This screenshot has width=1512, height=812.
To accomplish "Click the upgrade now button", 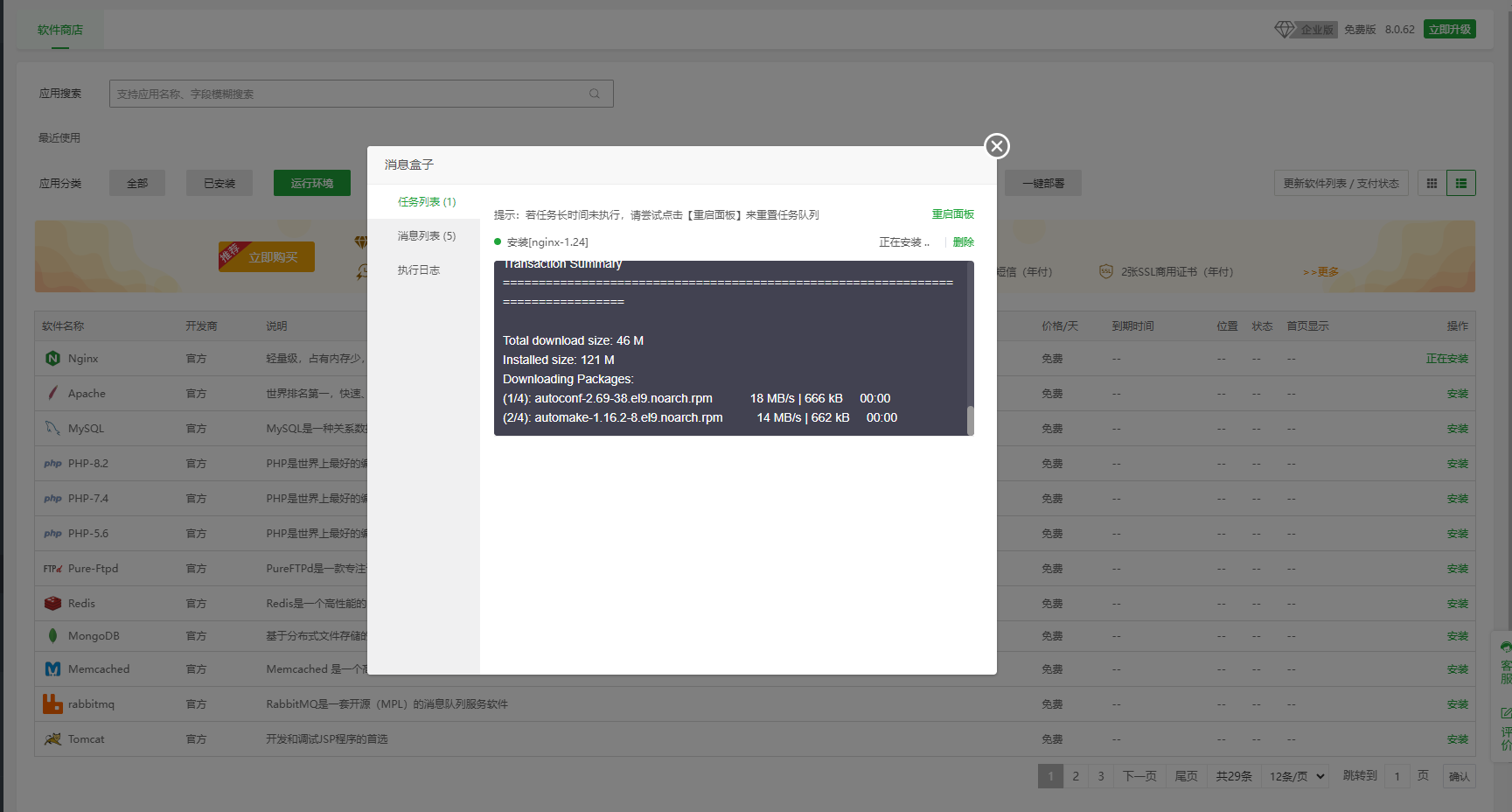I will pyautogui.click(x=1449, y=29).
